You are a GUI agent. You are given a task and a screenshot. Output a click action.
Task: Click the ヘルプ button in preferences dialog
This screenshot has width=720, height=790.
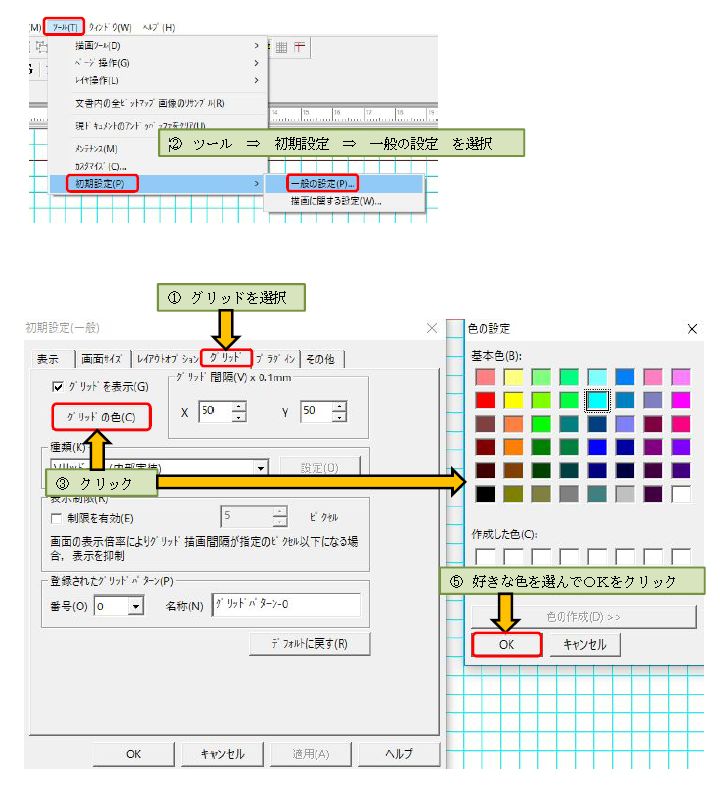(x=399, y=754)
